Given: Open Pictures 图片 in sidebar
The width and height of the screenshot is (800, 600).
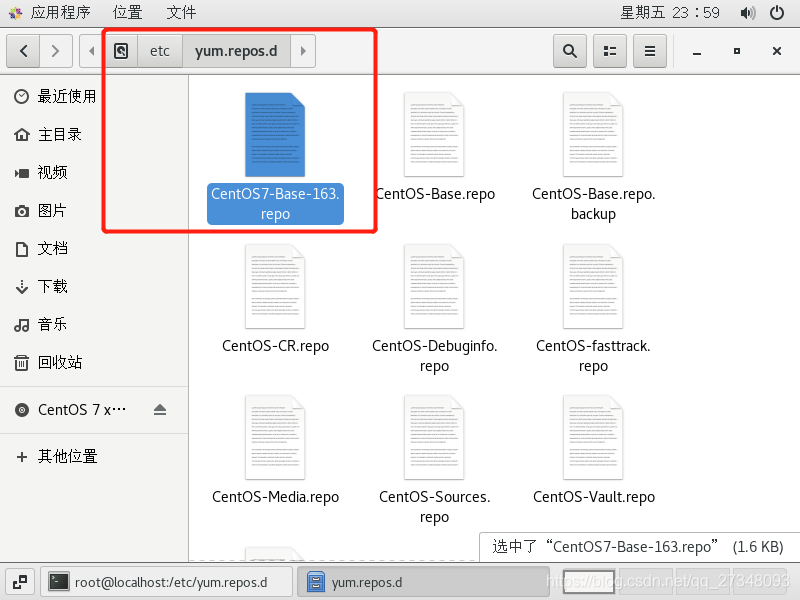Looking at the screenshot, I should point(94,211).
